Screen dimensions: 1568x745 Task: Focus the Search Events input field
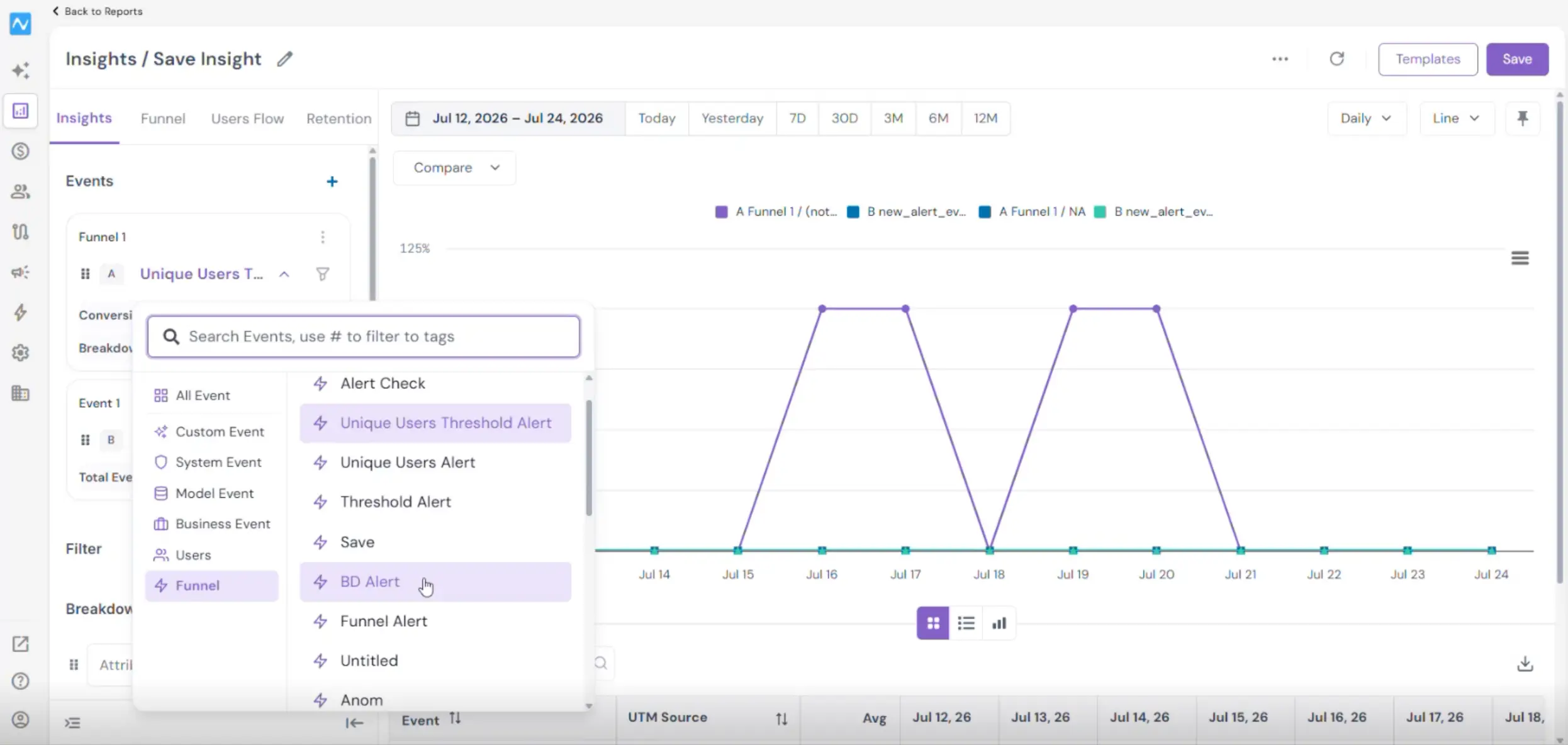point(363,337)
